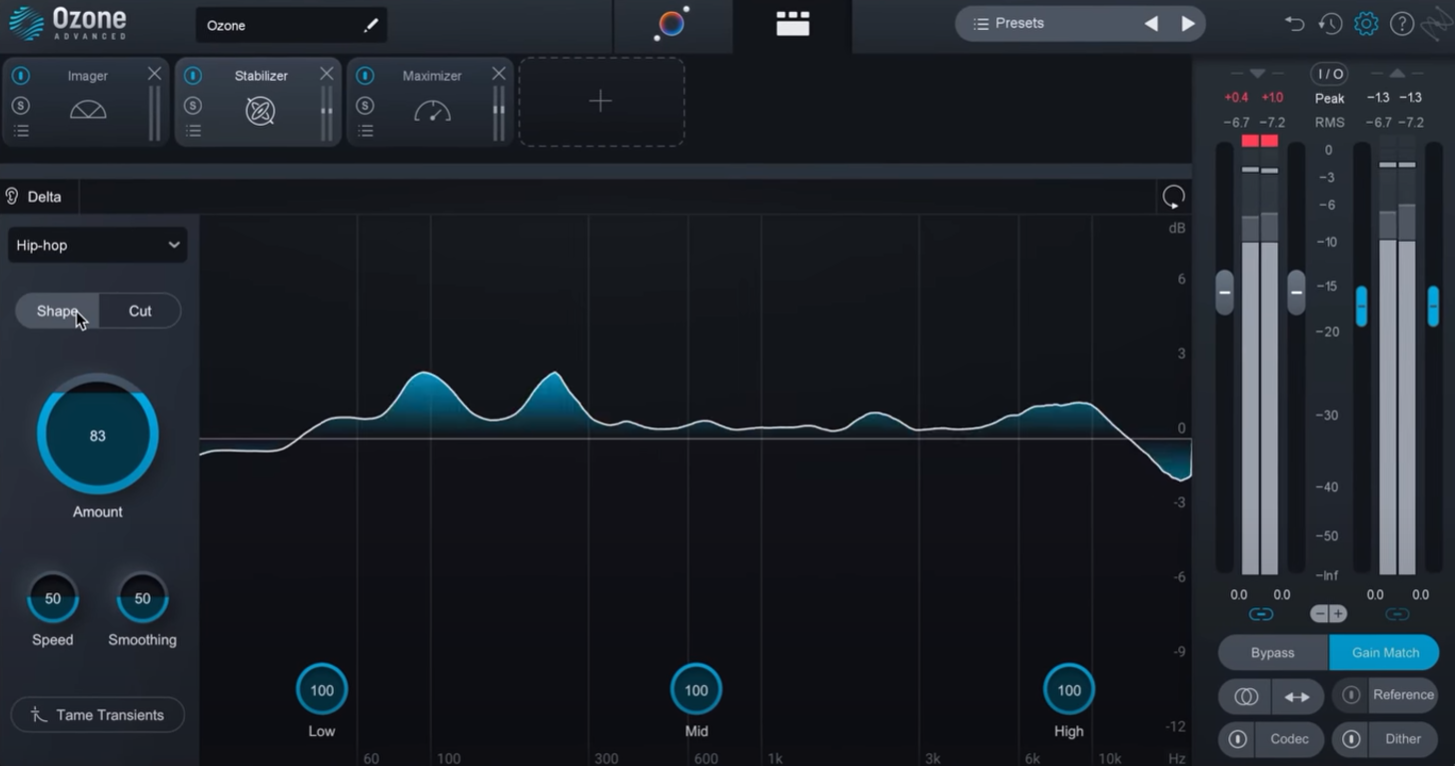Click the Peak meter label

(x=1329, y=98)
